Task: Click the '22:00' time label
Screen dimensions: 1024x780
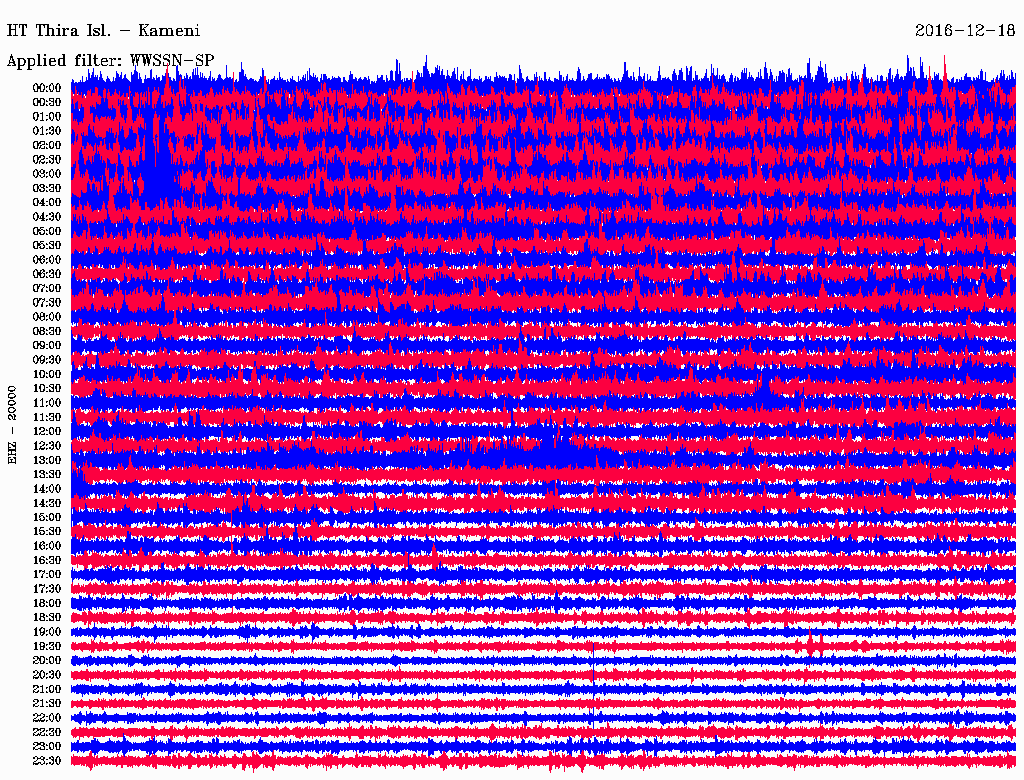Action: [47, 717]
